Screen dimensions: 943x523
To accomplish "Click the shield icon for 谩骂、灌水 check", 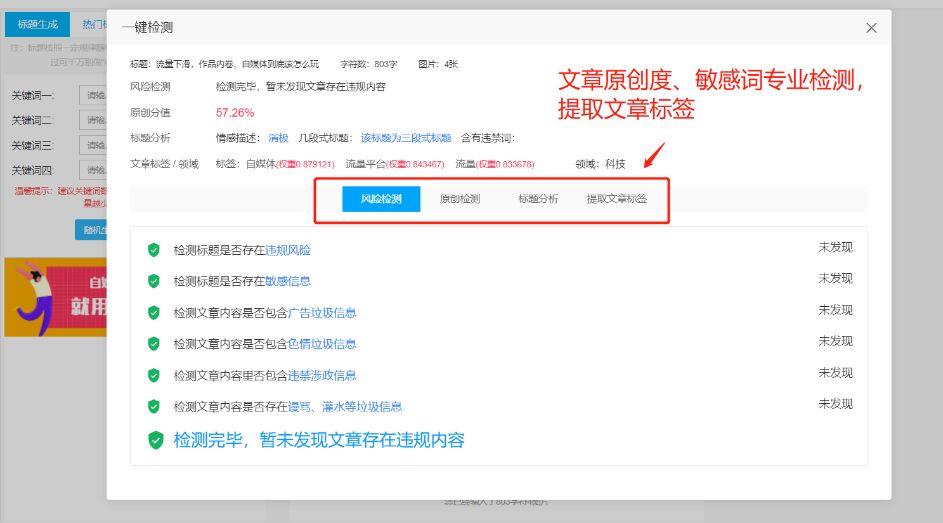I will pos(154,407).
